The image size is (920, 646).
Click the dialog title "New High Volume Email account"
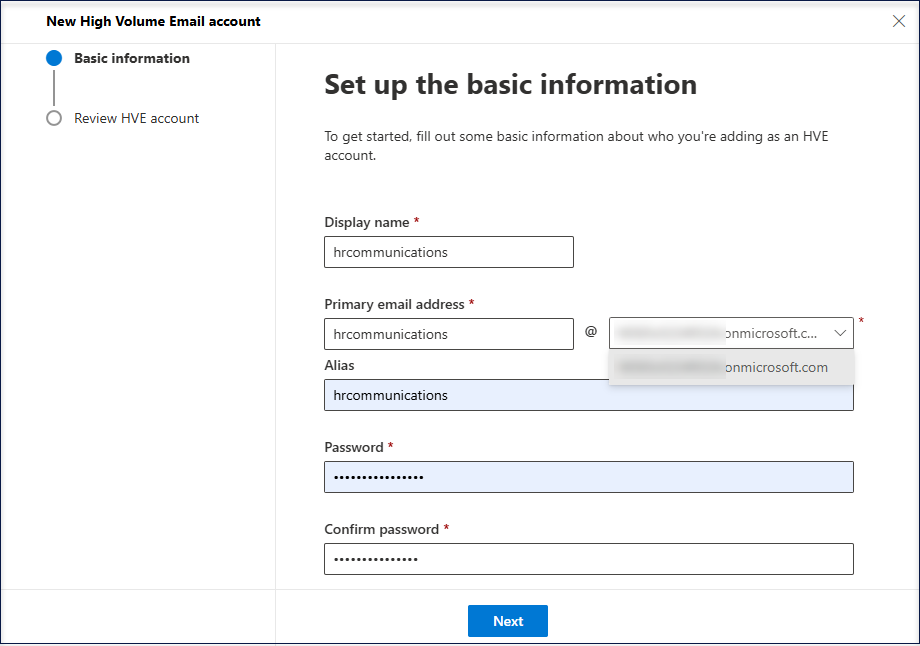pyautogui.click(x=153, y=21)
